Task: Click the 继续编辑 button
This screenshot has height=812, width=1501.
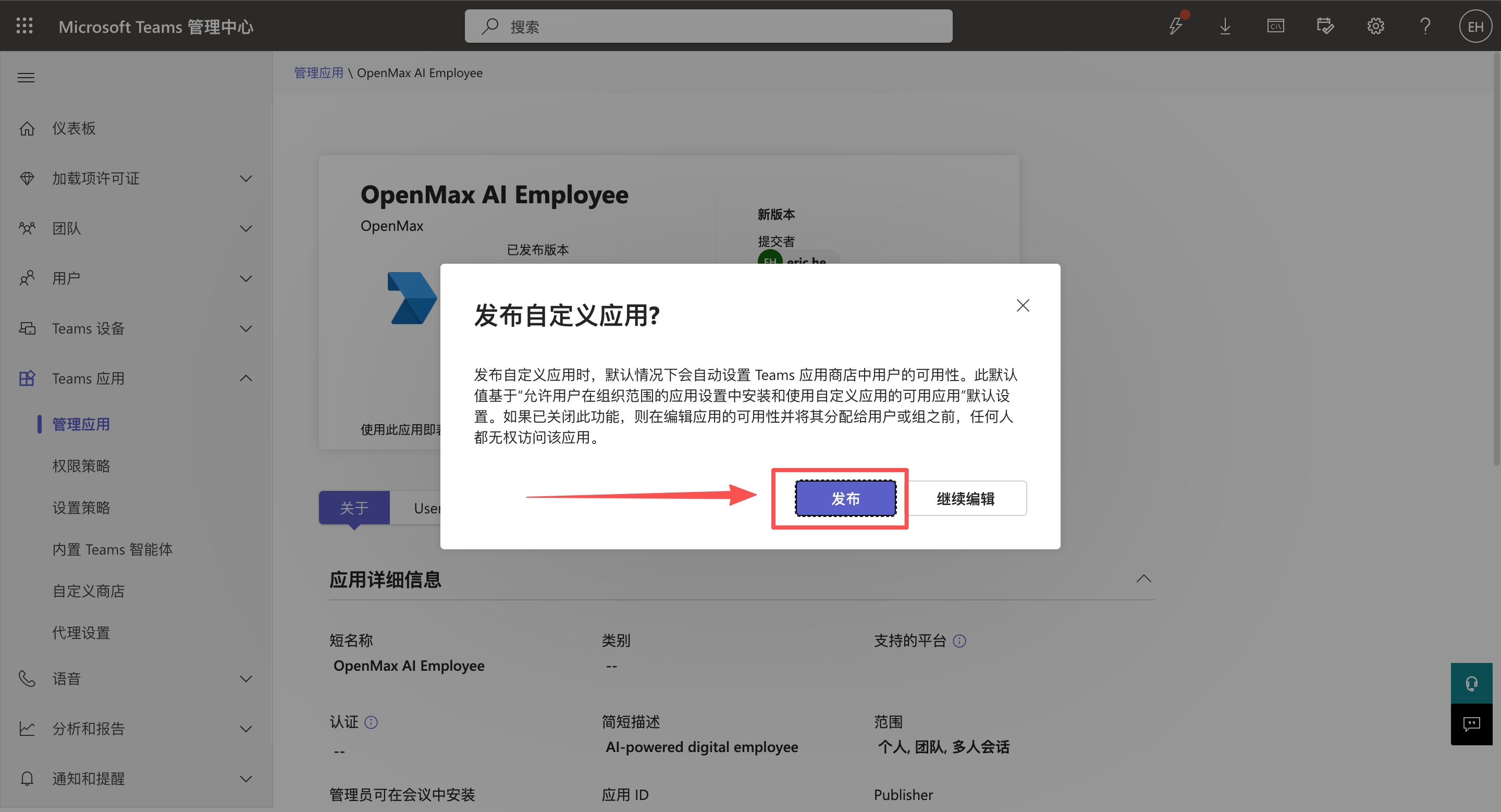Action: click(x=966, y=499)
